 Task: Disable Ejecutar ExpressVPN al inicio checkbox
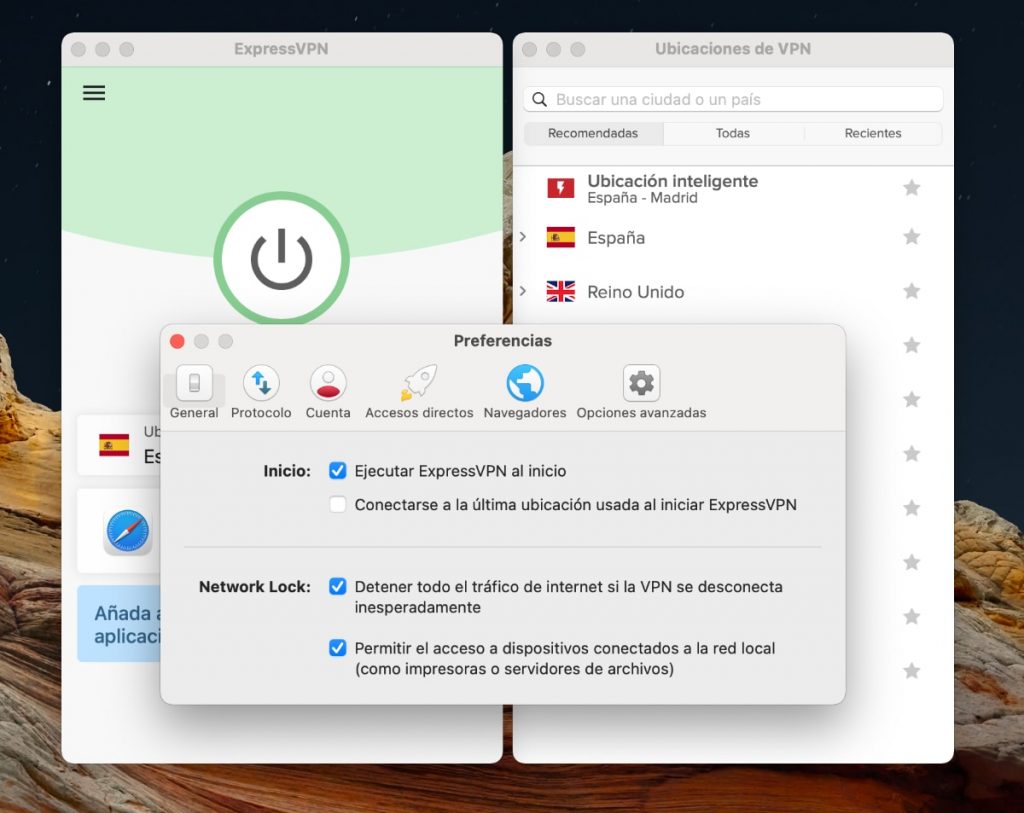pos(338,470)
